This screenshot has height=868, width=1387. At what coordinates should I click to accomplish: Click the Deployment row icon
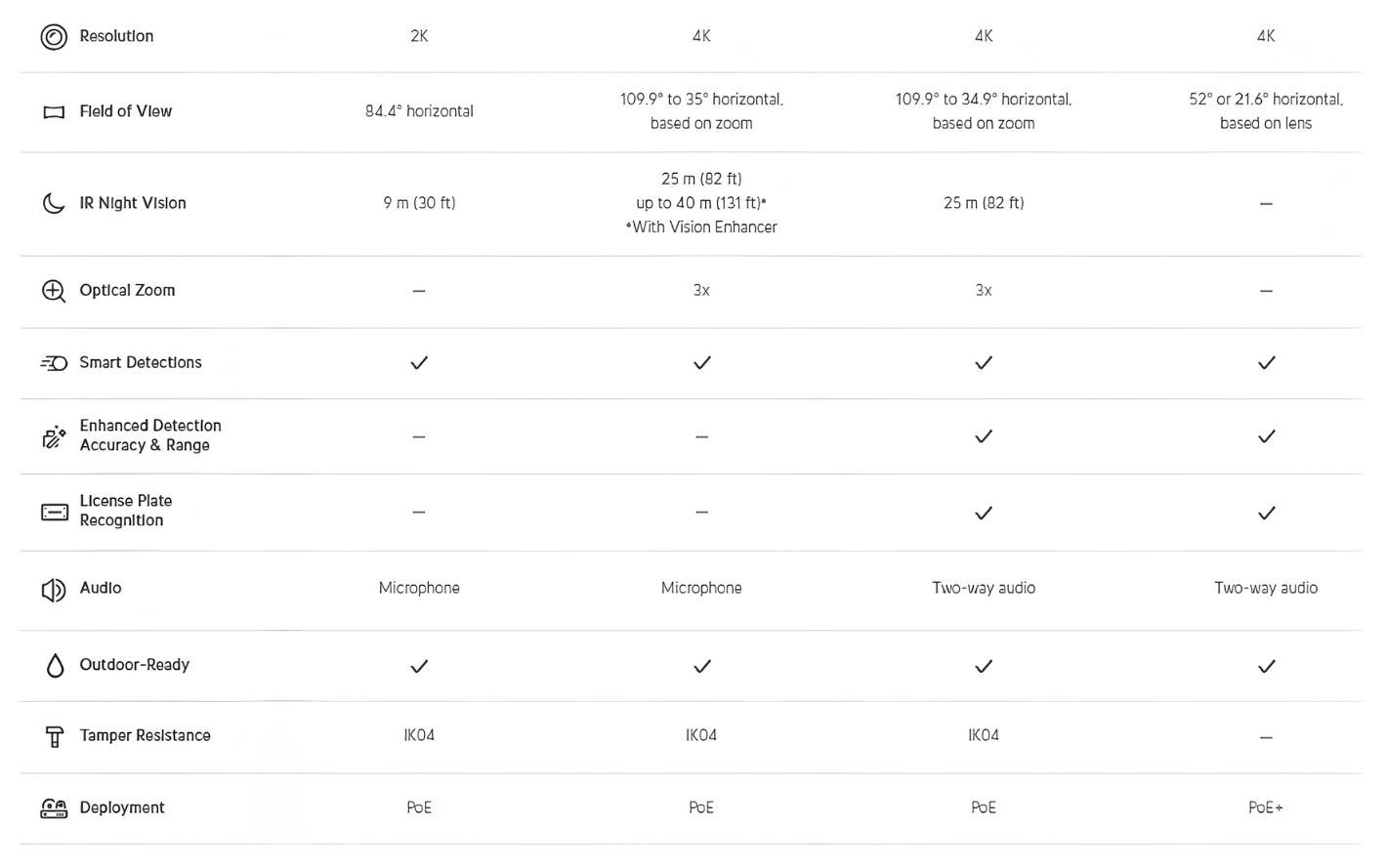pyautogui.click(x=54, y=808)
